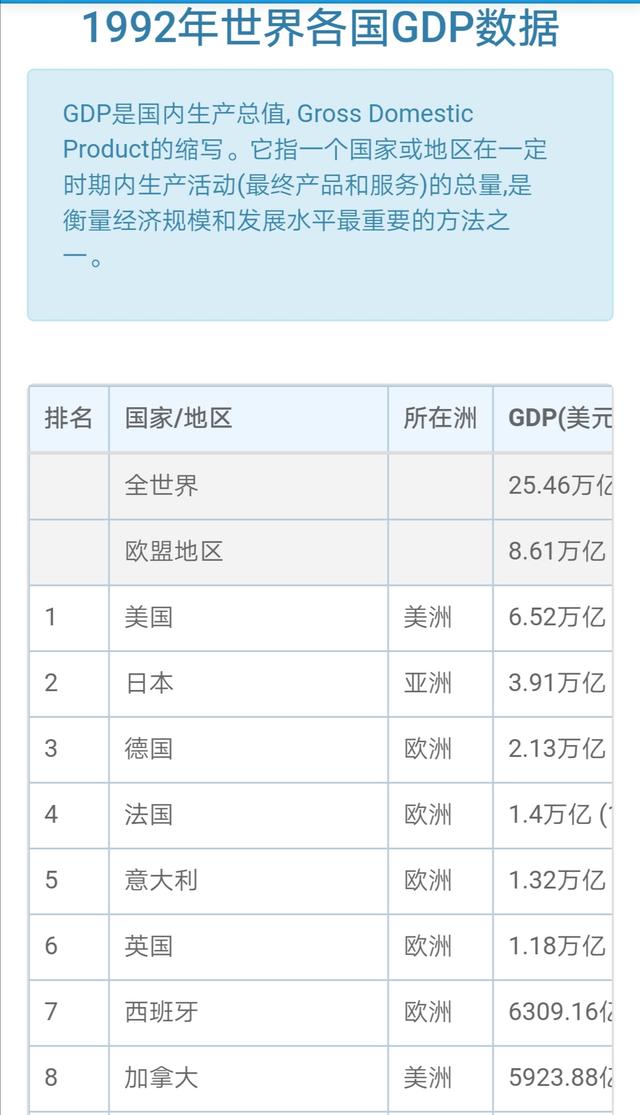Open the 法国 entry
This screenshot has width=640, height=1115.
(149, 815)
